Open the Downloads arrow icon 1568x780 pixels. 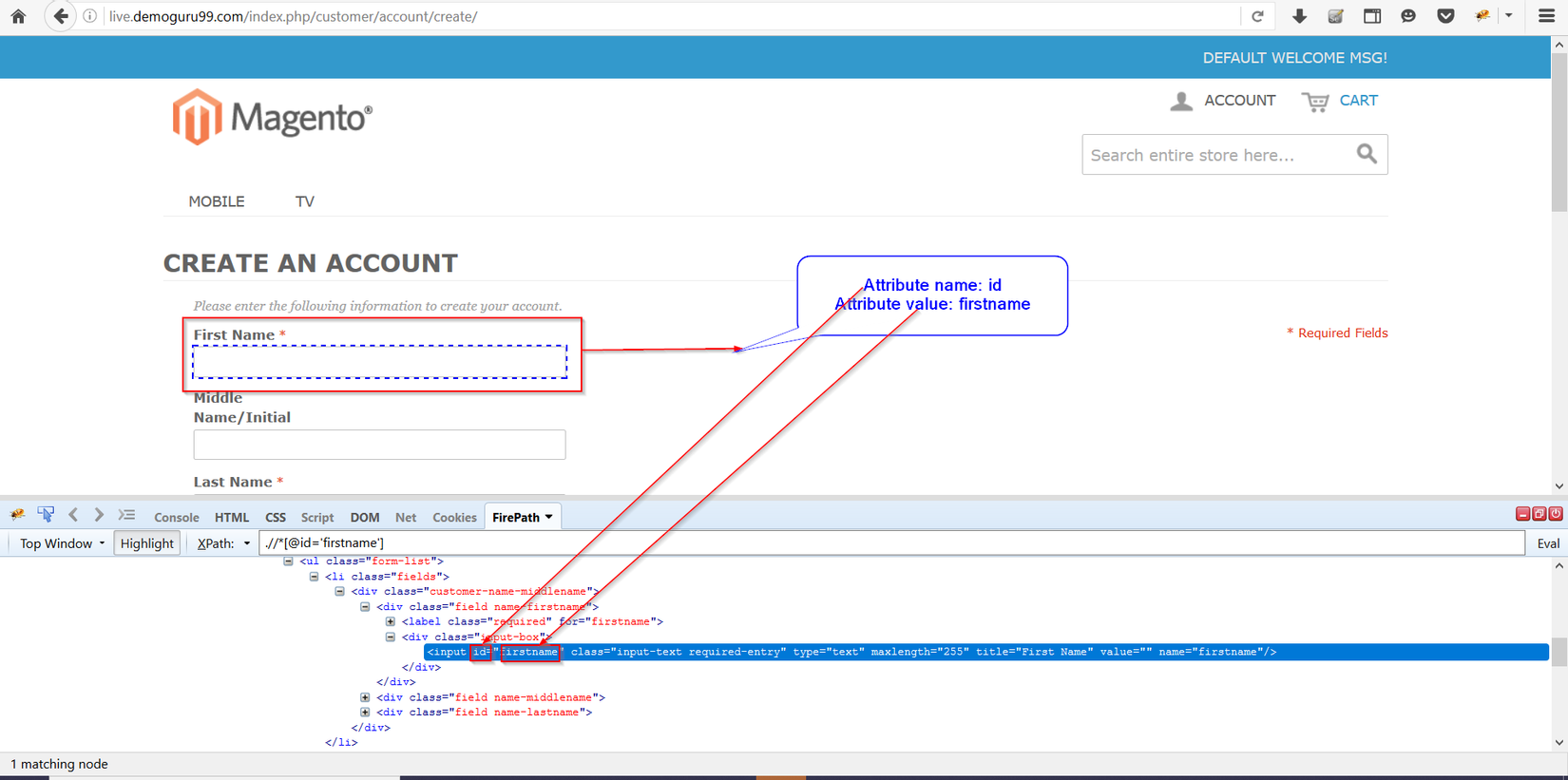pyautogui.click(x=1299, y=16)
